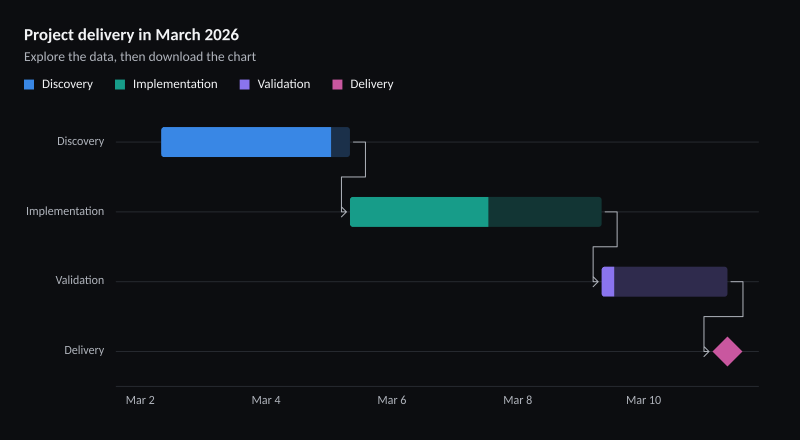Toggle the Delivery legend entry
The image size is (800, 440).
[363, 84]
